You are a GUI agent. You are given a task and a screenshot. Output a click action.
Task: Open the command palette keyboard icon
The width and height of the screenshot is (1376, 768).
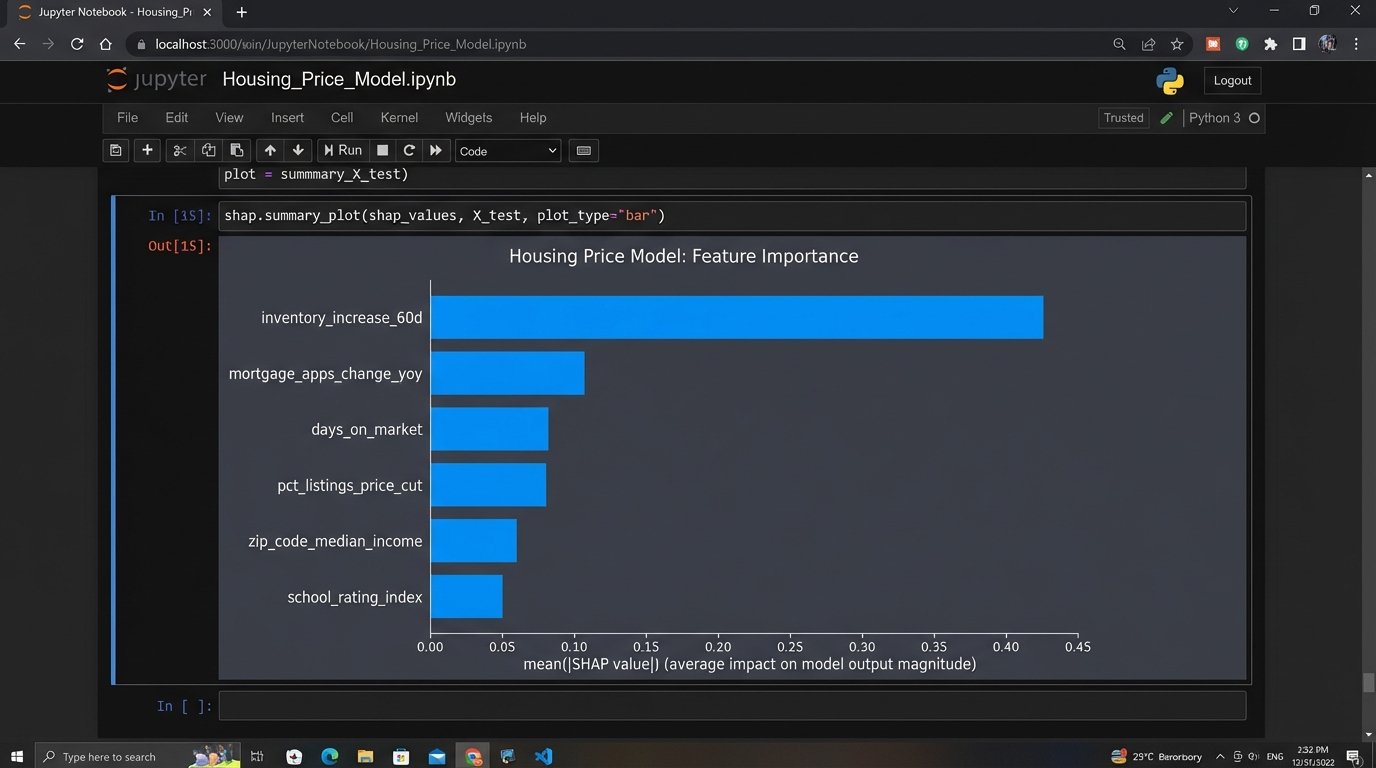(584, 150)
